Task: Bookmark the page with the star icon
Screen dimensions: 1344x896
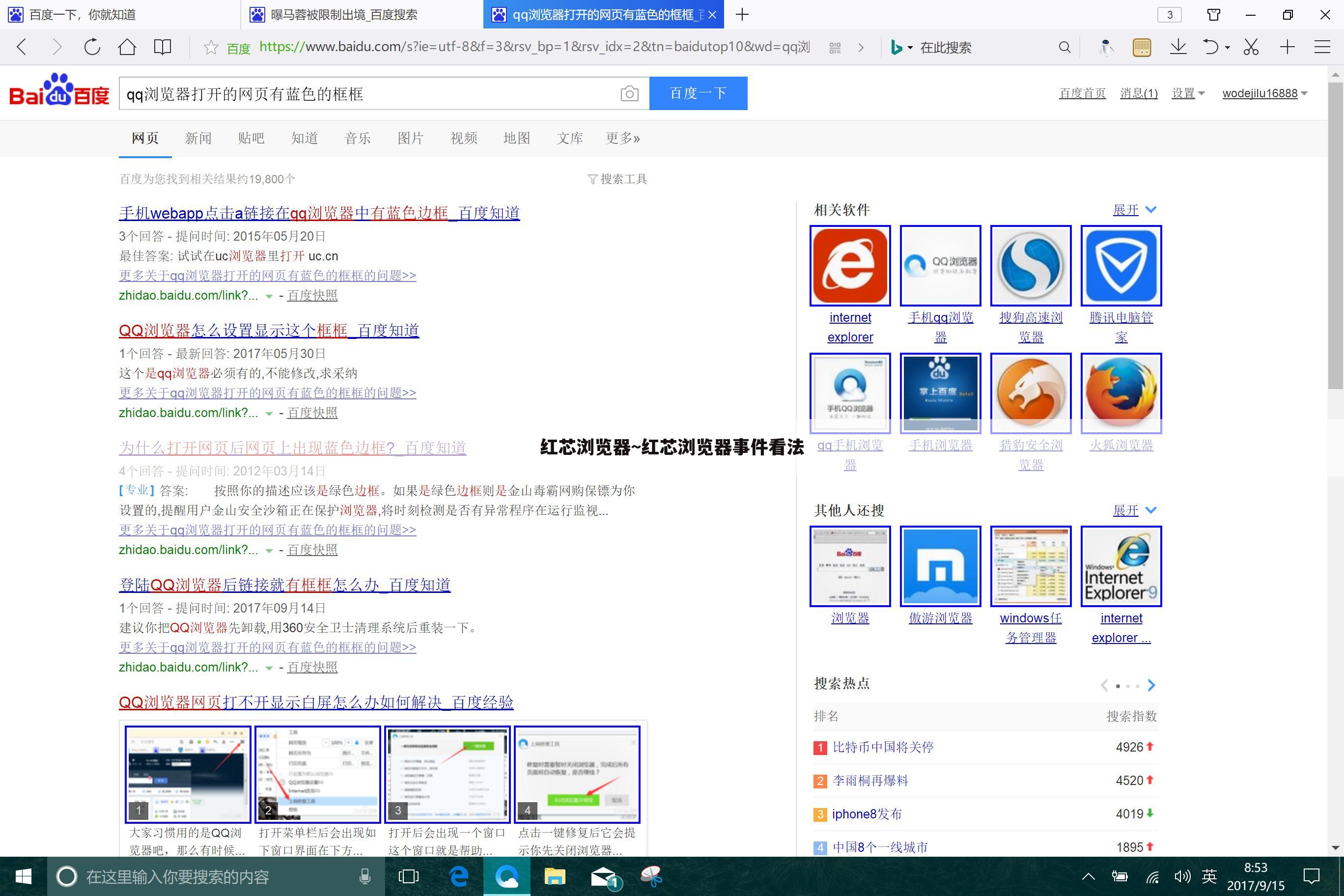Action: (211, 48)
